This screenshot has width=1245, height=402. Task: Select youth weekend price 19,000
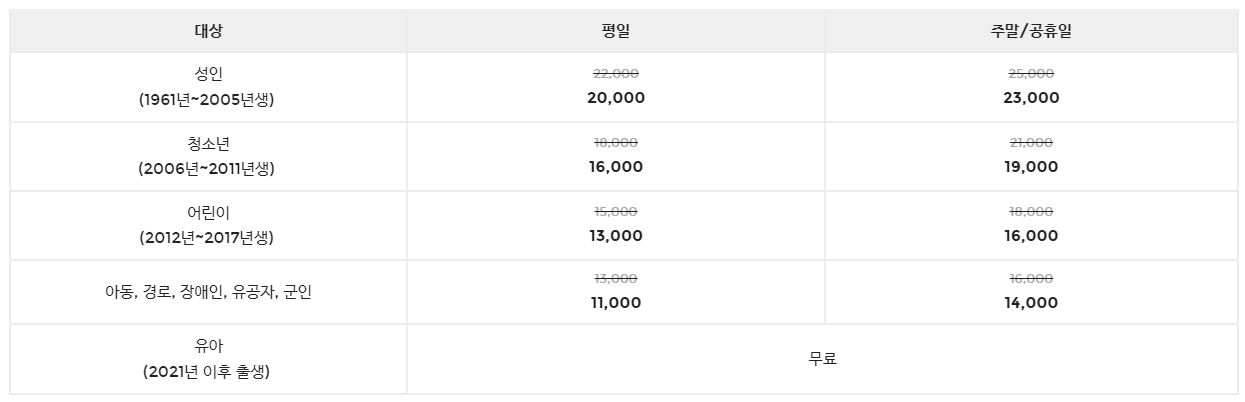1030,167
